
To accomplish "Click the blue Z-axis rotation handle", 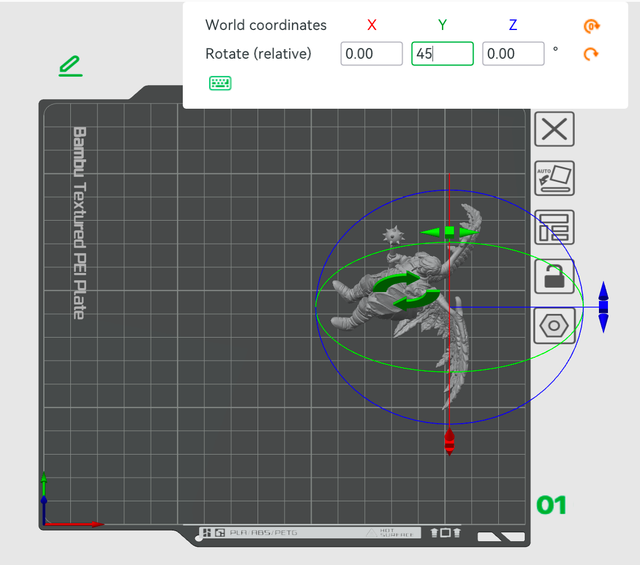I will click(603, 307).
